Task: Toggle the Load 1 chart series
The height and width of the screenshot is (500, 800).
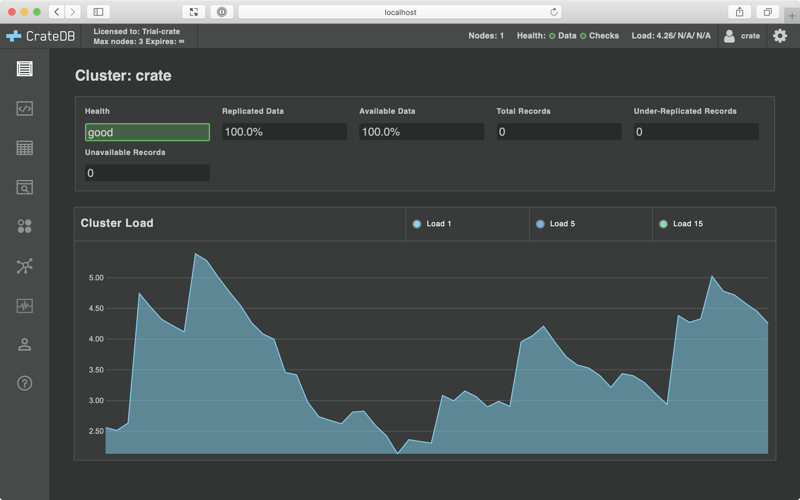Action: click(x=433, y=224)
